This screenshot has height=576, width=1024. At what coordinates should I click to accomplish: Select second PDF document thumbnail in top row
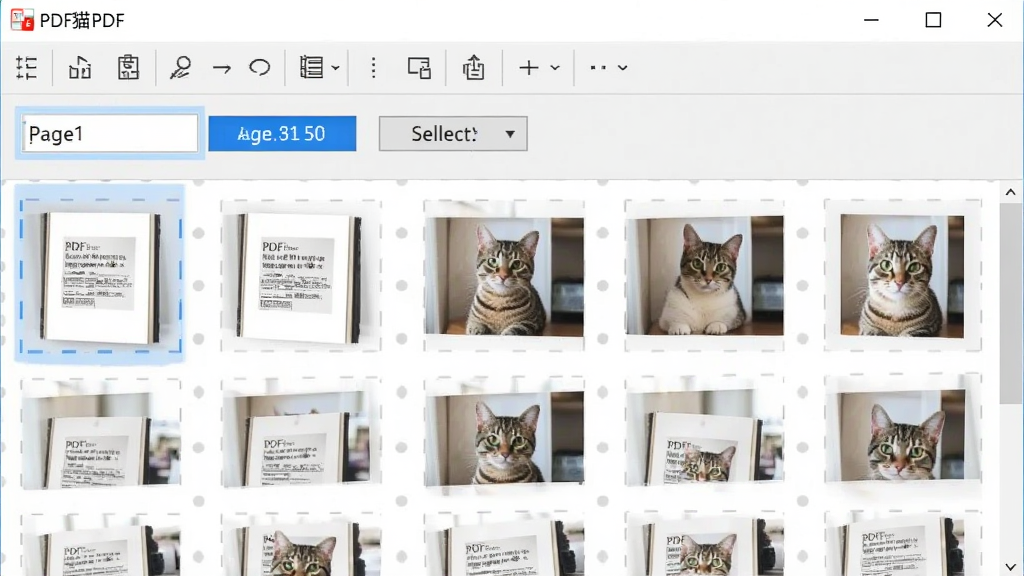(x=301, y=276)
